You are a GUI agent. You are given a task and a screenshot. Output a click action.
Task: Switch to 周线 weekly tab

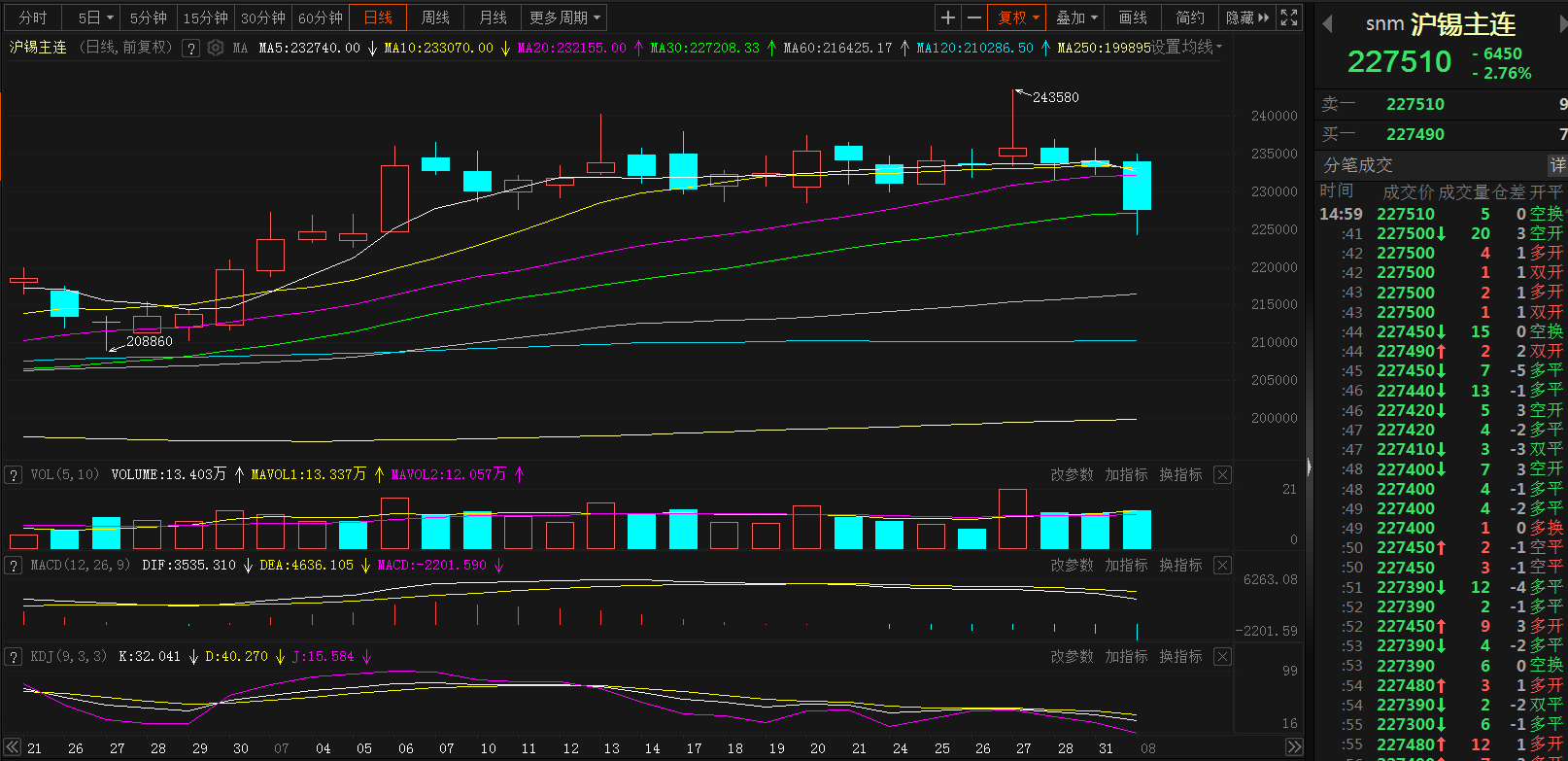(x=435, y=17)
